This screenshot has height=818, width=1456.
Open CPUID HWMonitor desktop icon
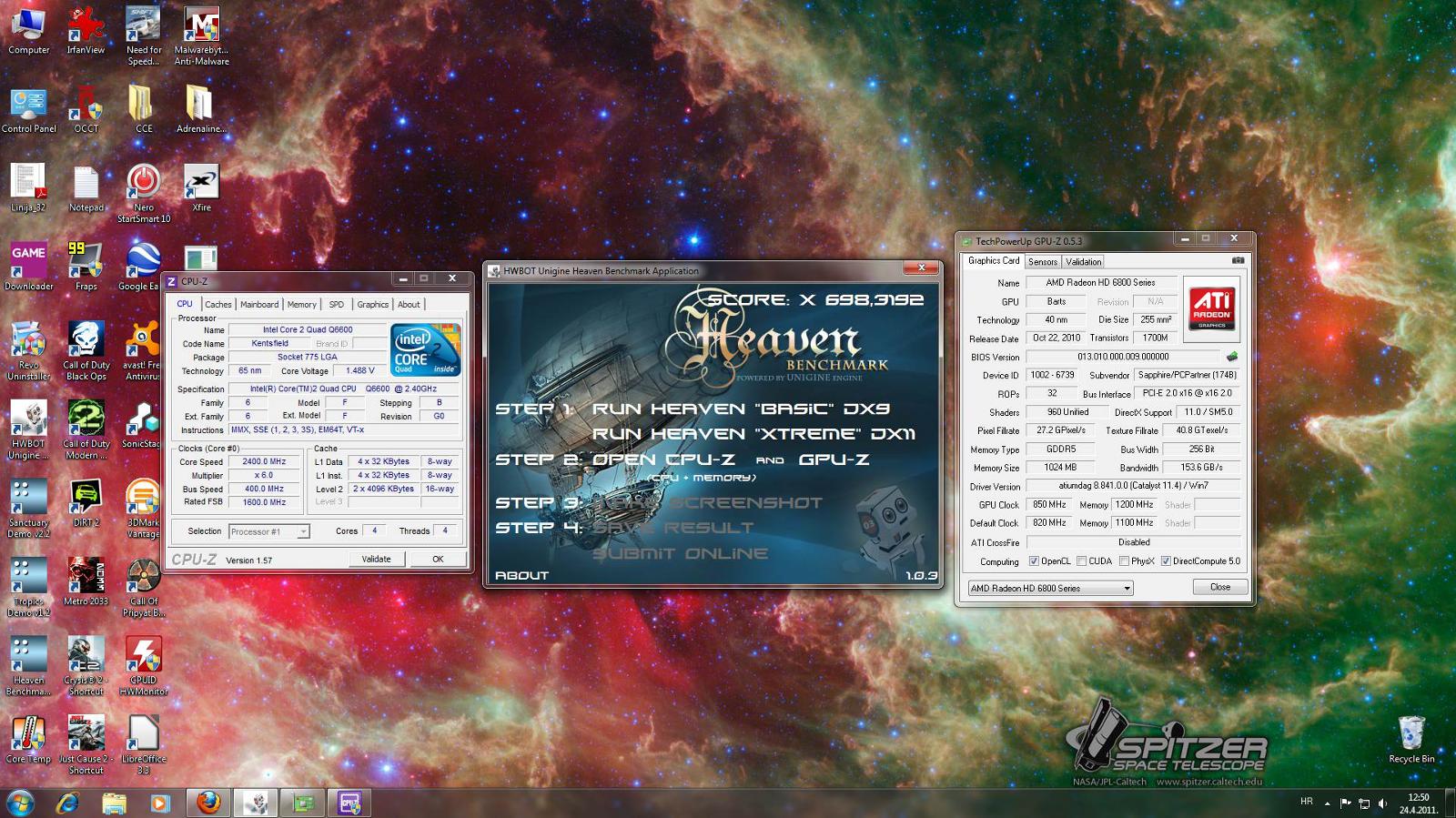[143, 665]
